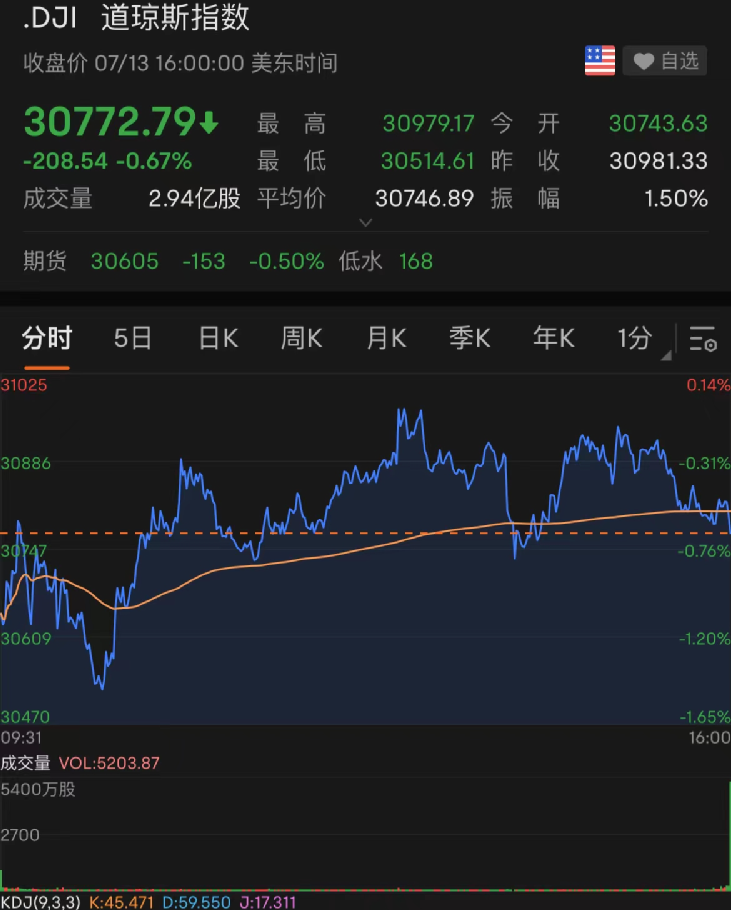Switch to the 月K tab
The height and width of the screenshot is (910, 731).
click(386, 338)
